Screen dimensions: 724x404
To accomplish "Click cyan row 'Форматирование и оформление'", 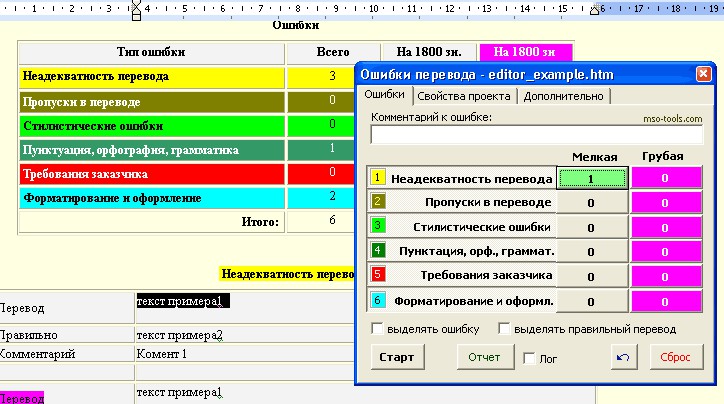I will [x=151, y=198].
